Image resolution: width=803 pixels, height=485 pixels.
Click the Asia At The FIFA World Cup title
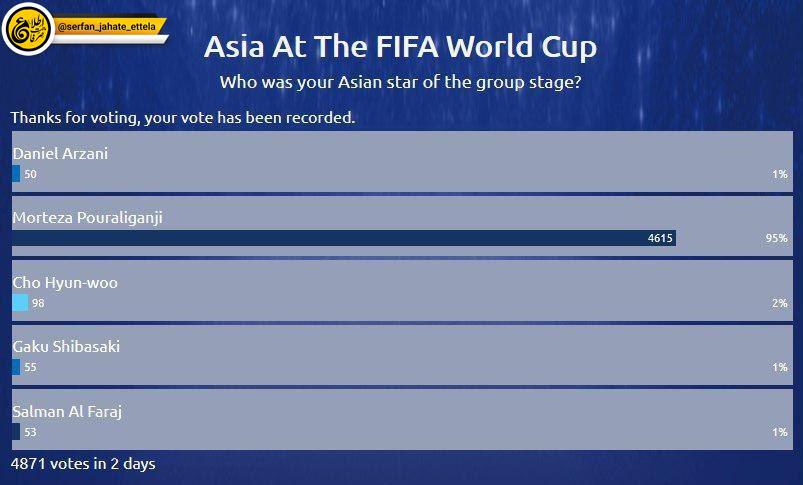click(400, 47)
